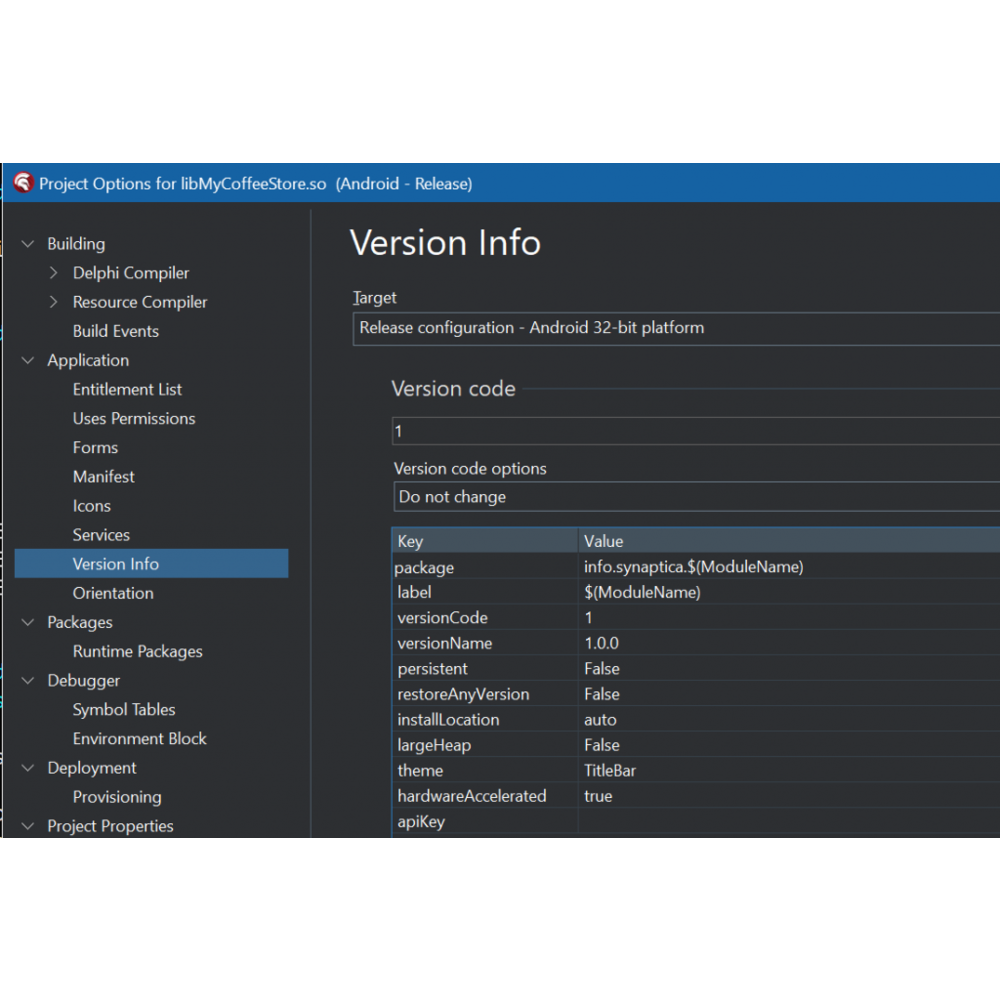The image size is (1000, 1000).
Task: Expand the Resource Compiler node
Action: [x=54, y=302]
